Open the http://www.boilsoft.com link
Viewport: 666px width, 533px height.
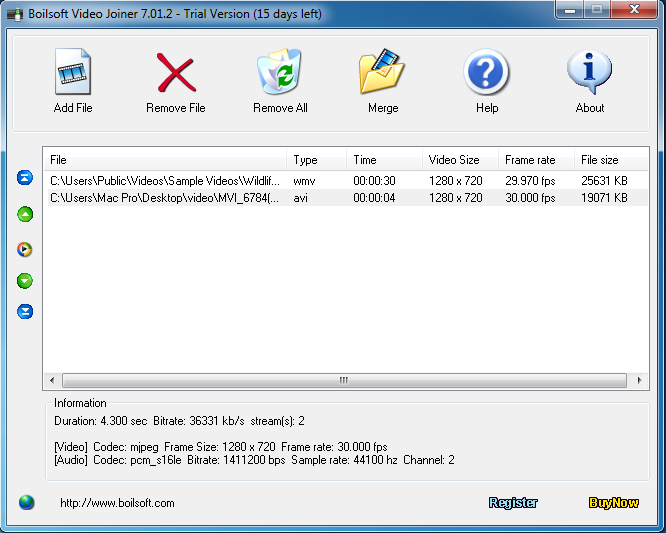click(x=117, y=503)
